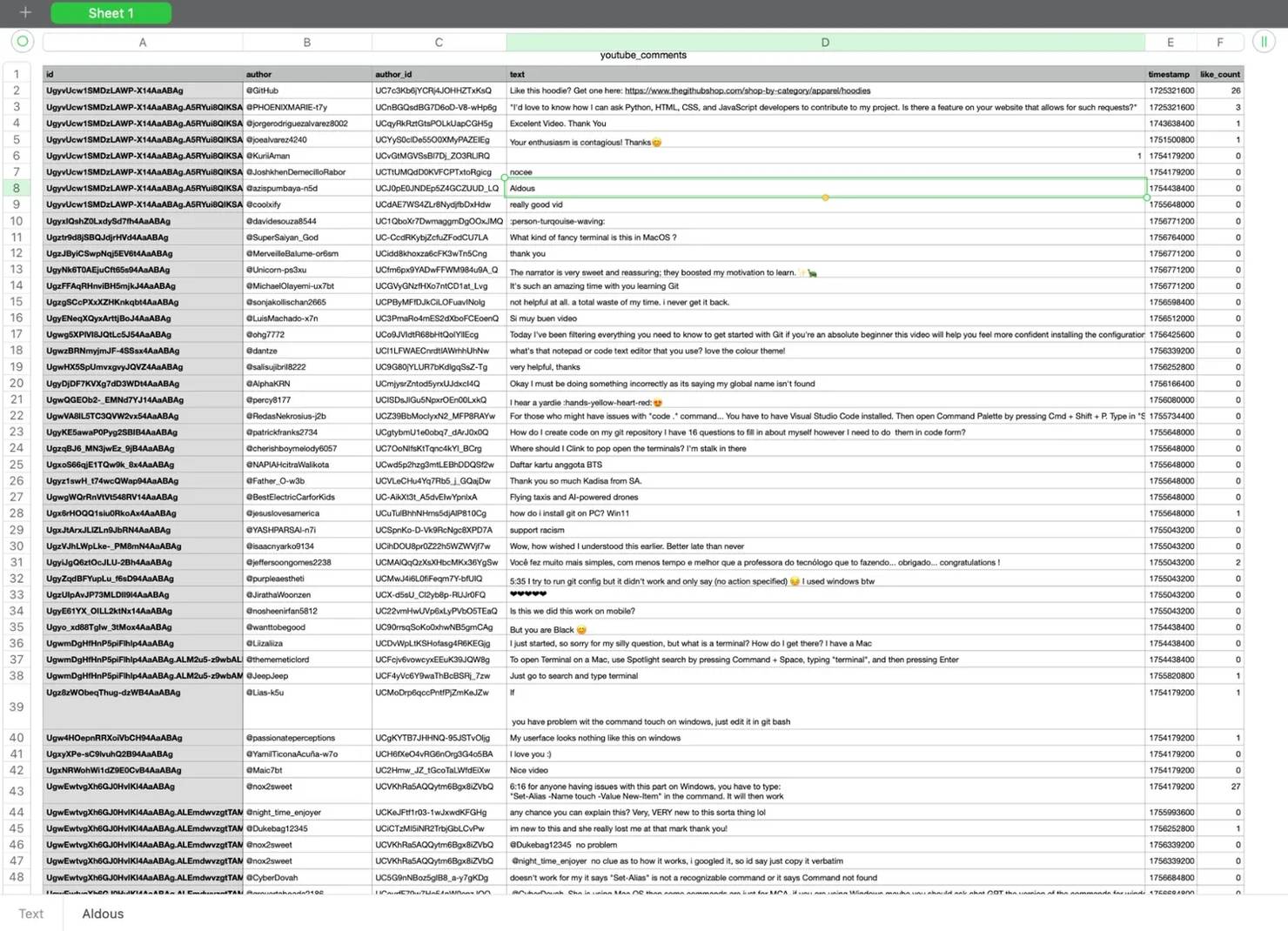Select row 39 via its row number
The image size is (1288, 931).
[x=17, y=707]
